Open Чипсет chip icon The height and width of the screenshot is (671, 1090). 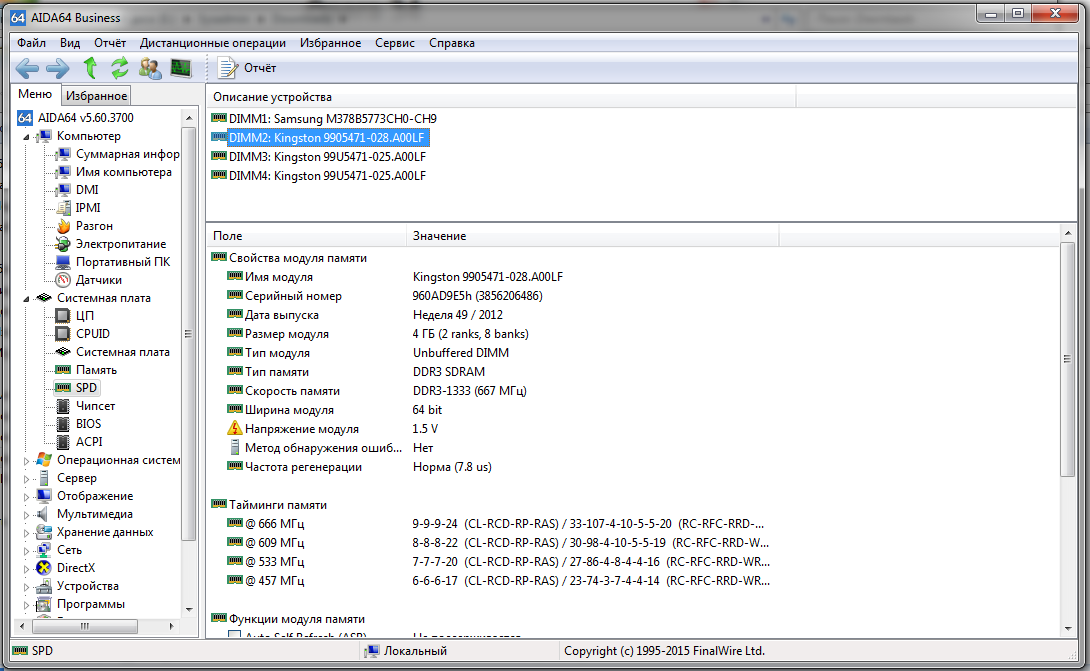pos(63,406)
